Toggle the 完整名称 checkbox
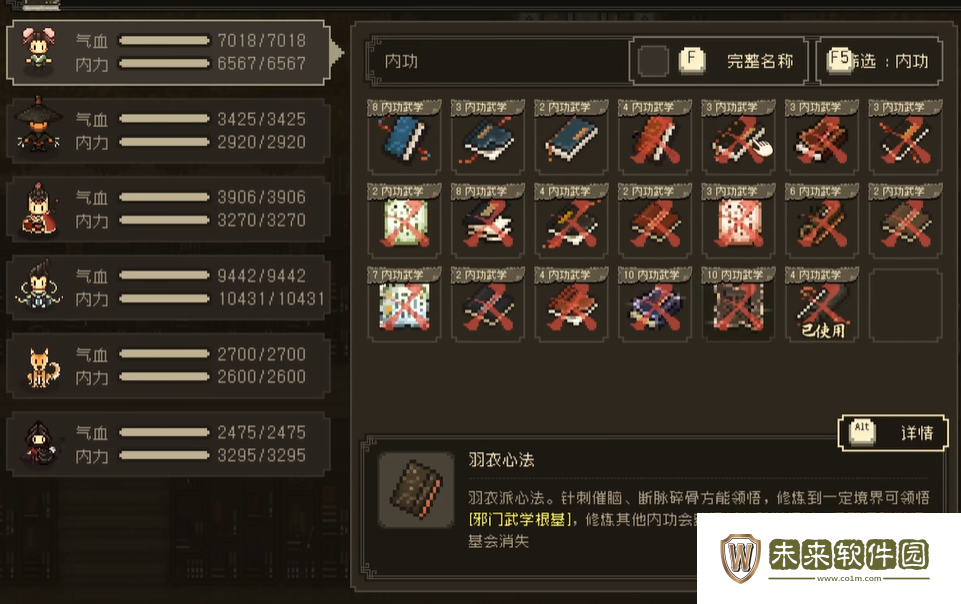 click(653, 61)
